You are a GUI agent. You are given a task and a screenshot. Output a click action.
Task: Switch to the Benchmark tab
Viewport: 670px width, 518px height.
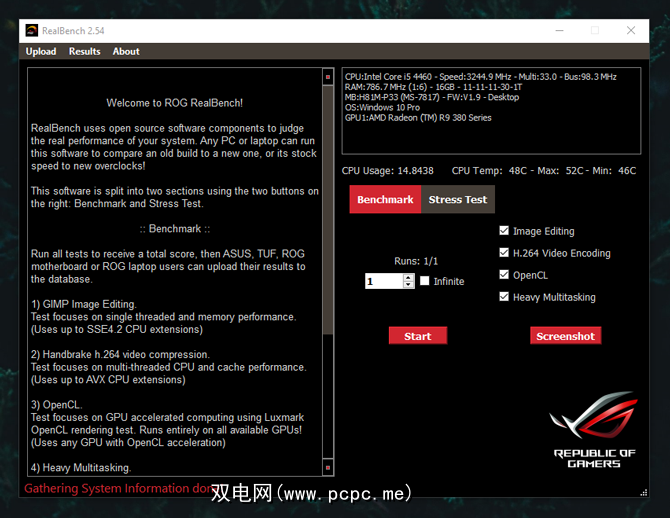[385, 199]
